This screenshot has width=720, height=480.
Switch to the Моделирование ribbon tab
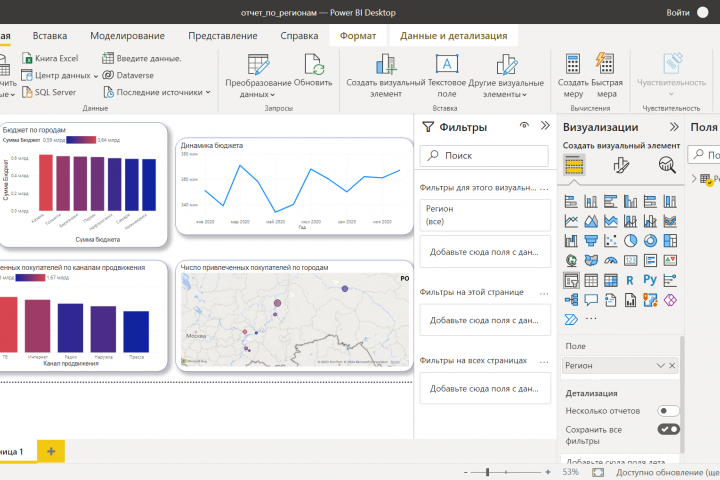(127, 36)
